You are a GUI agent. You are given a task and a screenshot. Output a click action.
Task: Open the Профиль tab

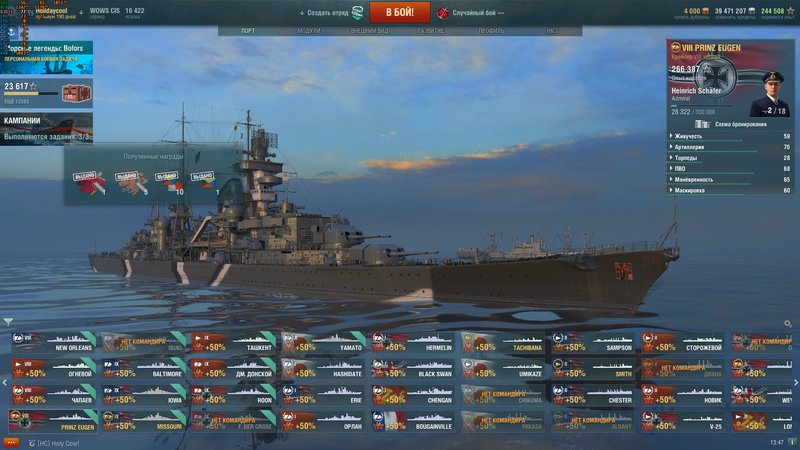491,31
